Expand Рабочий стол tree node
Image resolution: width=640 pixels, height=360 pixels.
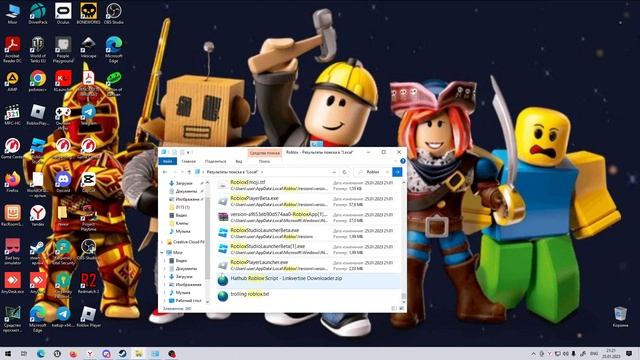tap(165, 301)
